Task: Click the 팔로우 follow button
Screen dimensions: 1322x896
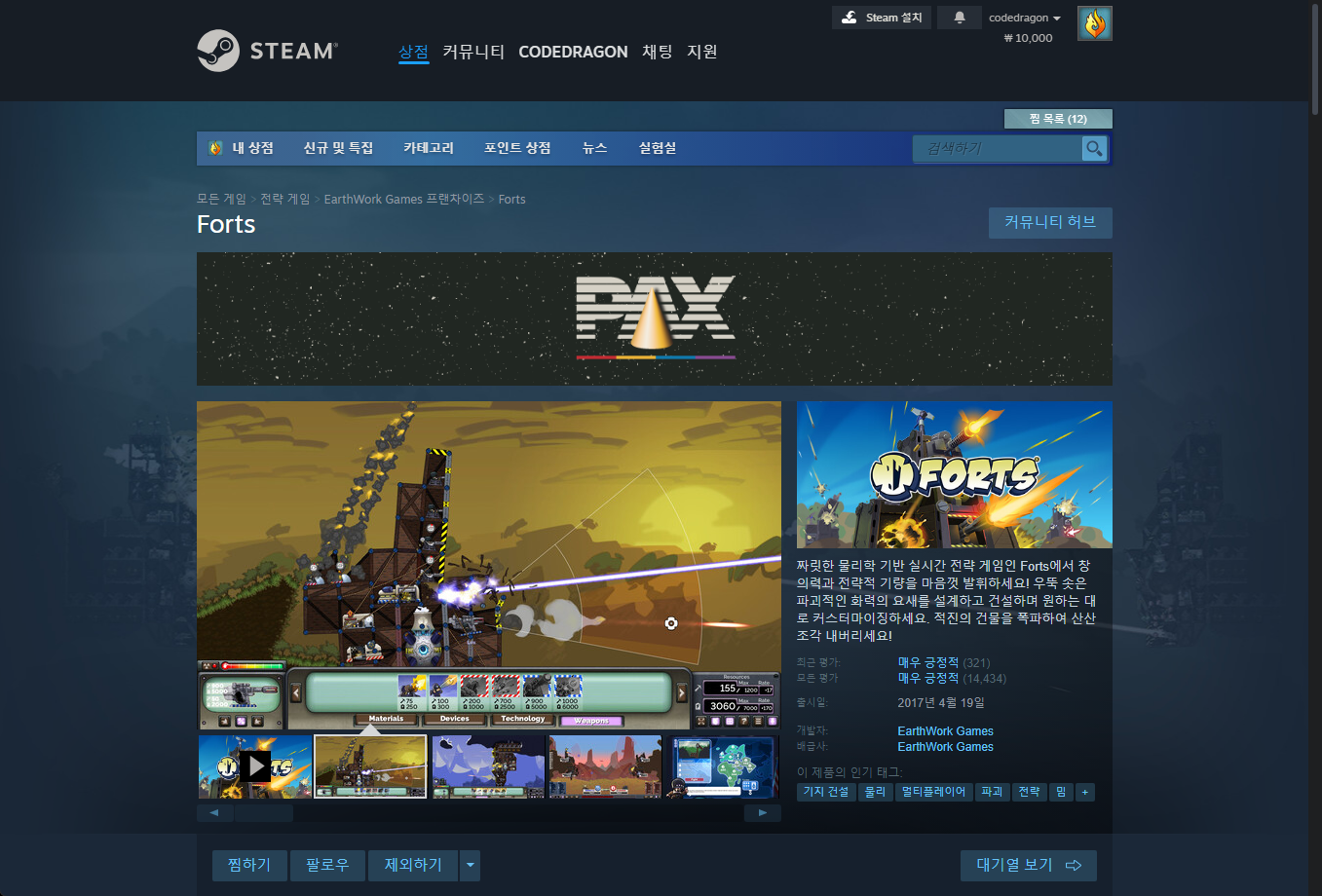Action: point(327,865)
